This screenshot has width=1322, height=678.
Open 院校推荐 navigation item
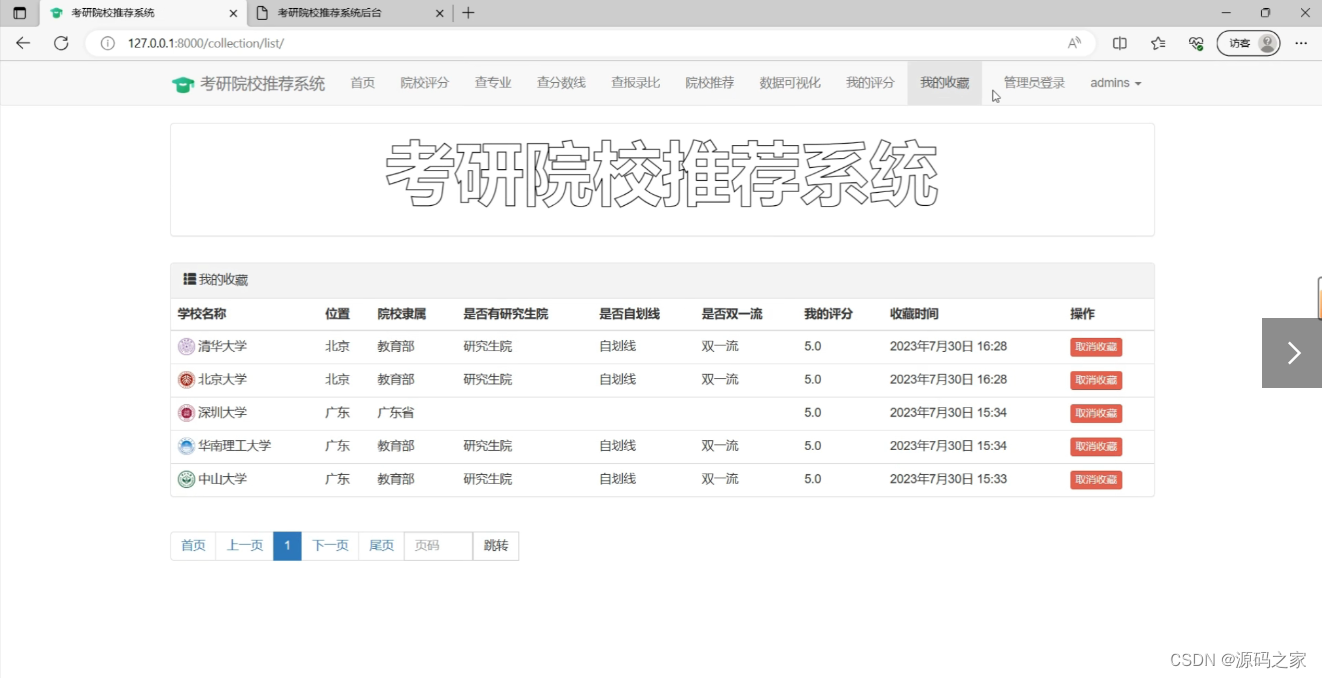click(x=710, y=83)
